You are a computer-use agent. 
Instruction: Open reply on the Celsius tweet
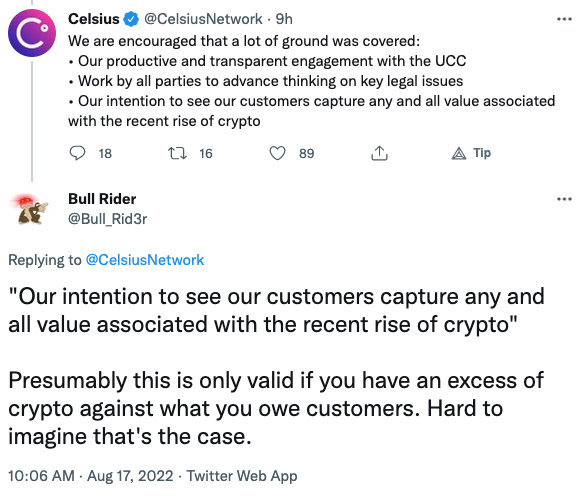[x=77, y=153]
